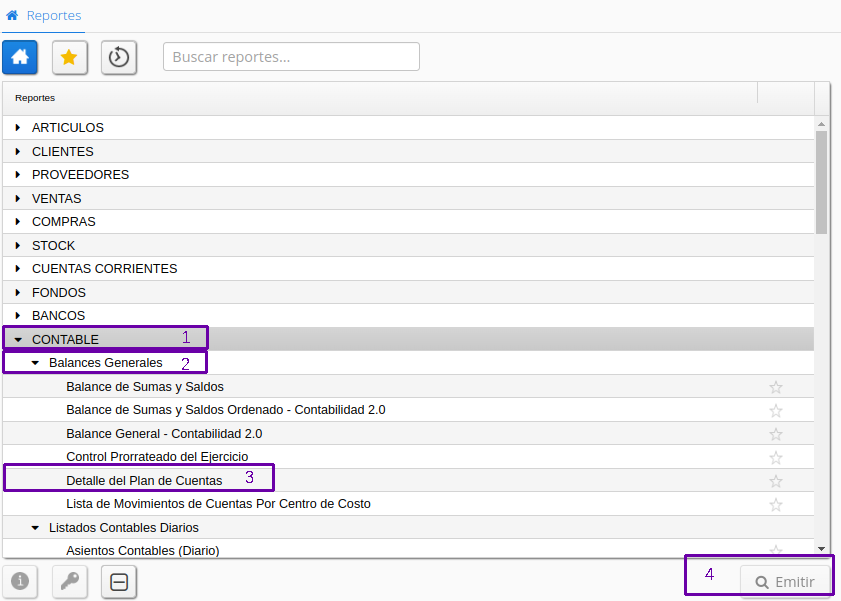Image resolution: width=841 pixels, height=601 pixels.
Task: Star Lista de Movimientos de Cuentas report
Action: click(x=776, y=504)
